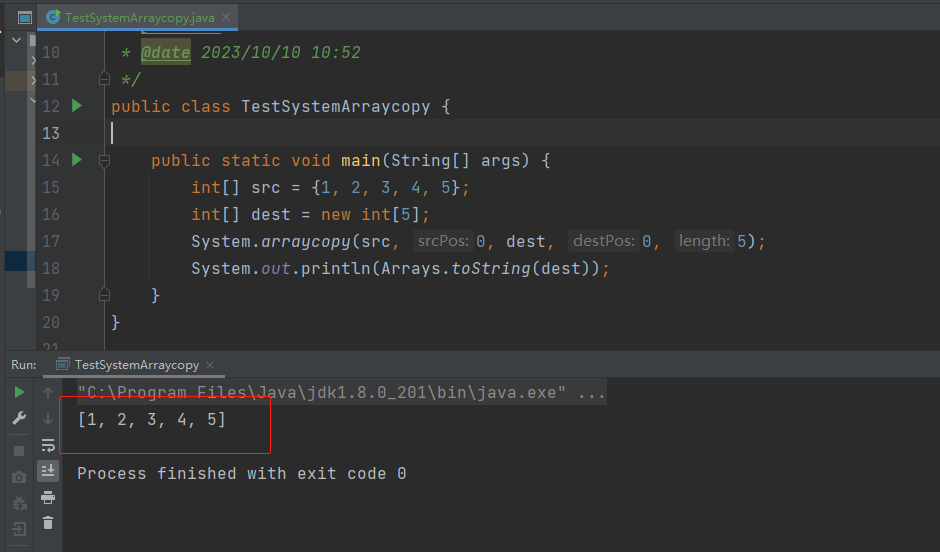940x552 pixels.
Task: Click the Stop square icon in Run panel
Action: tap(19, 451)
